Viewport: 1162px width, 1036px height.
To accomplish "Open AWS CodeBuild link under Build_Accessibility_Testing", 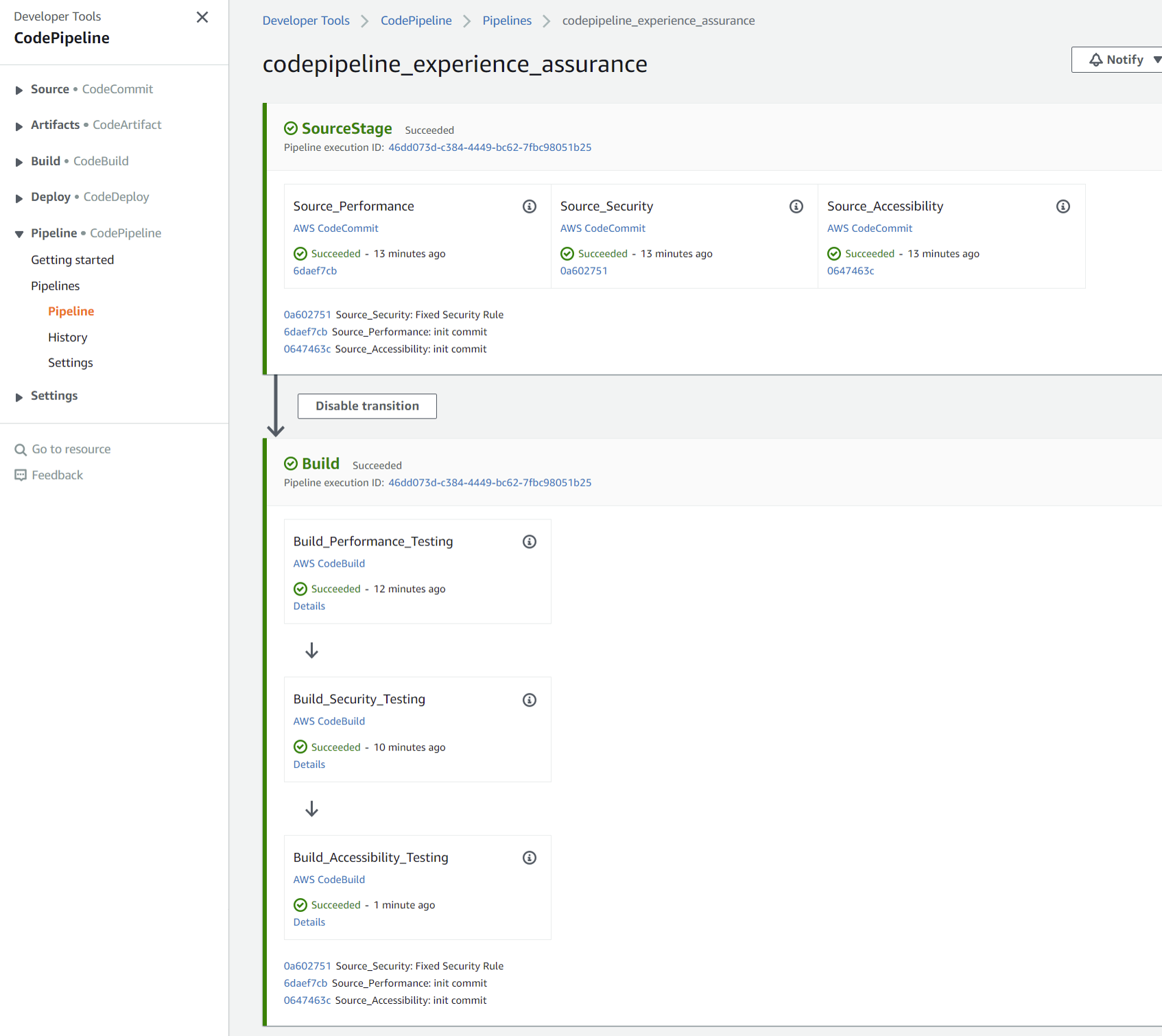I will pos(329,880).
